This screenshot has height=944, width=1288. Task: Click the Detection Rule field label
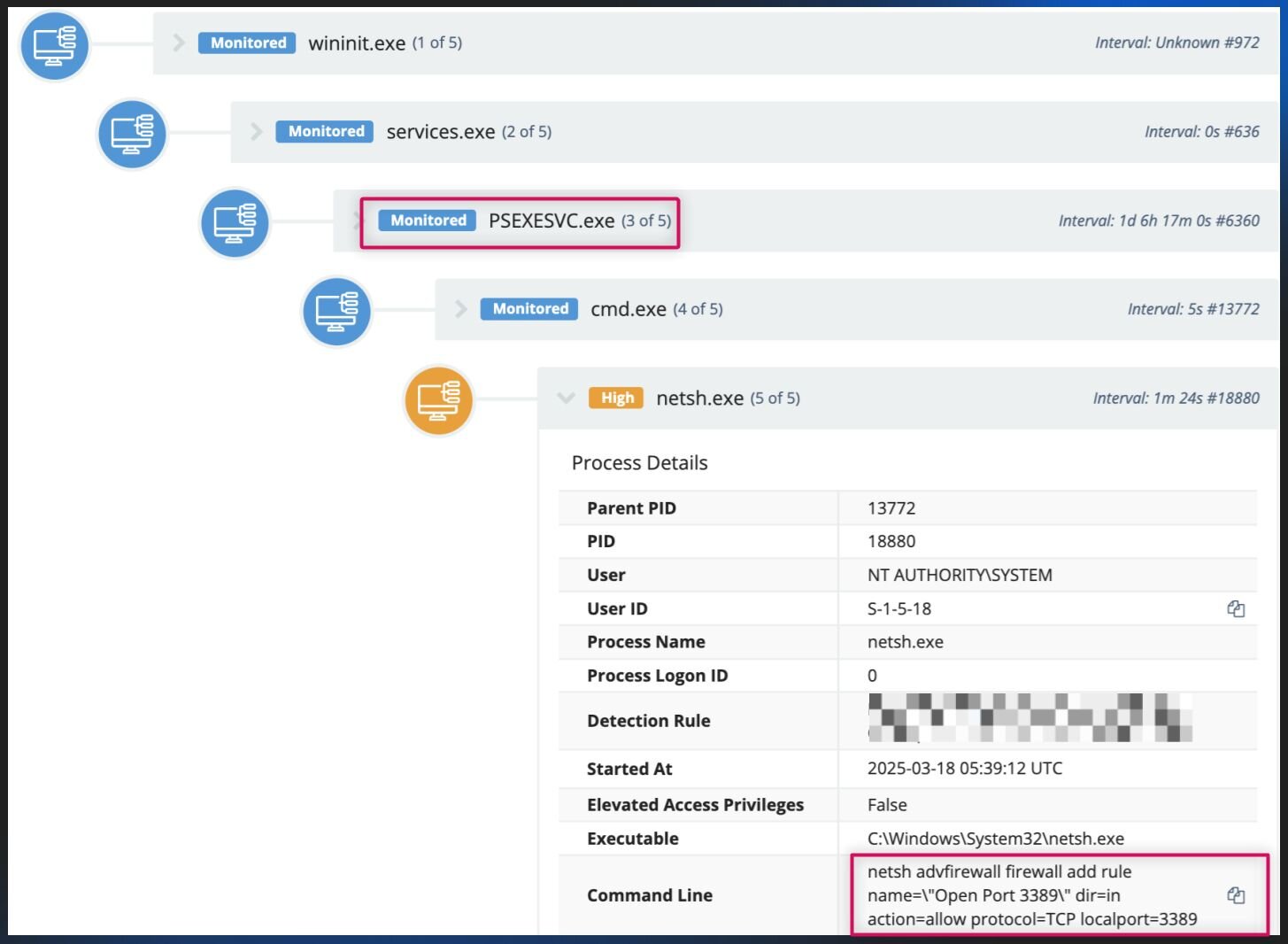[649, 721]
